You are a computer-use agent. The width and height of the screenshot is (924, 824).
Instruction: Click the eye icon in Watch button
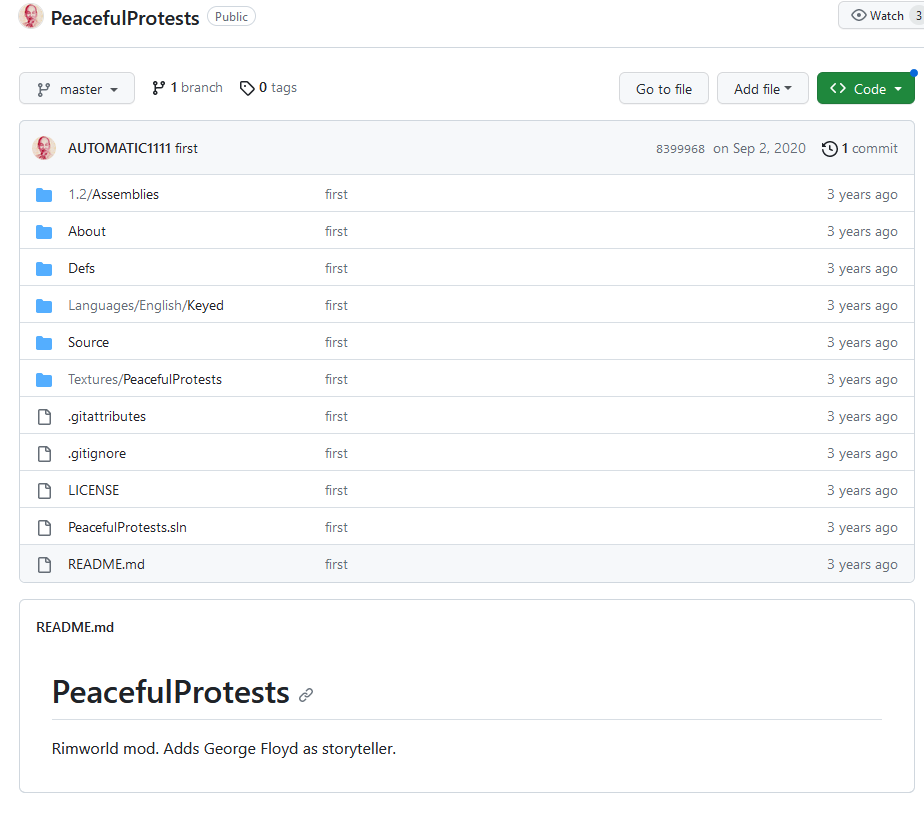pyautogui.click(x=859, y=15)
